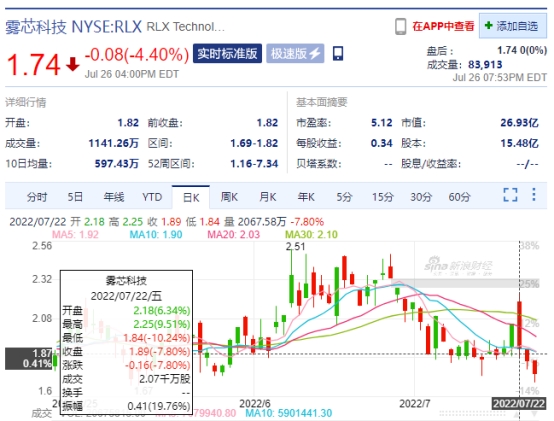
Task: Click the 添加自选 button
Action: click(513, 26)
